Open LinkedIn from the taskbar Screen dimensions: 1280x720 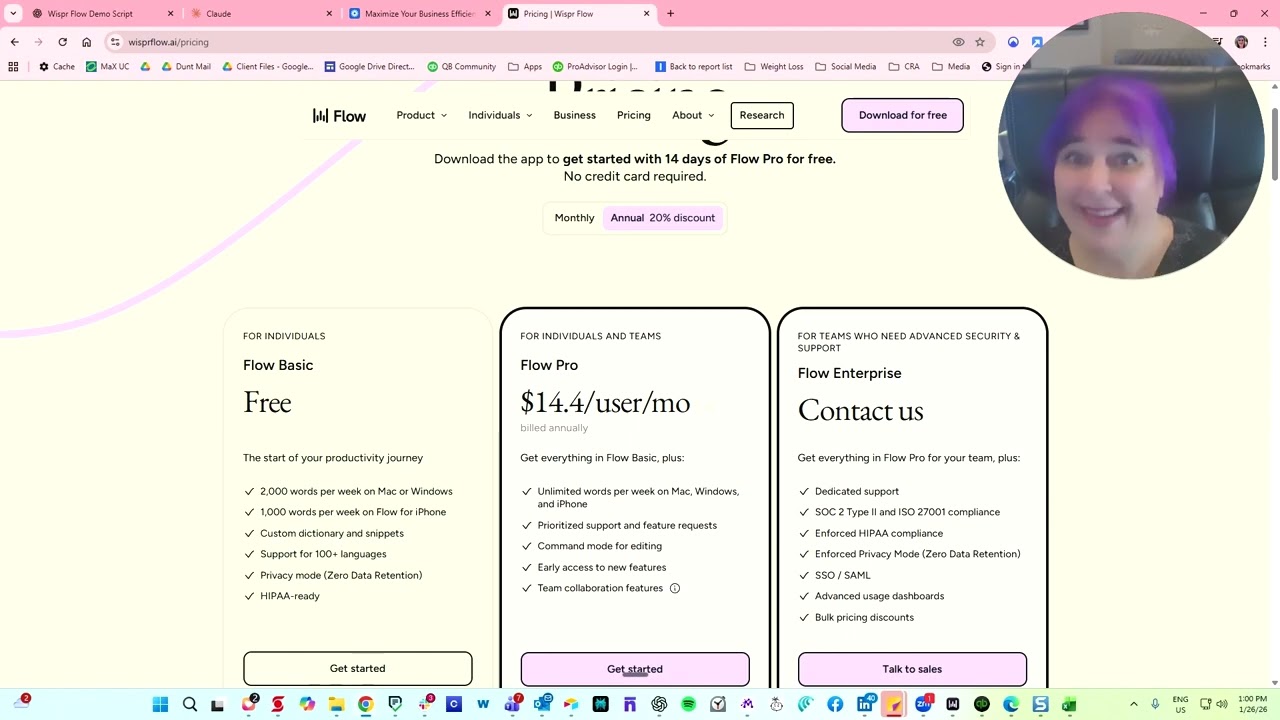coord(865,705)
